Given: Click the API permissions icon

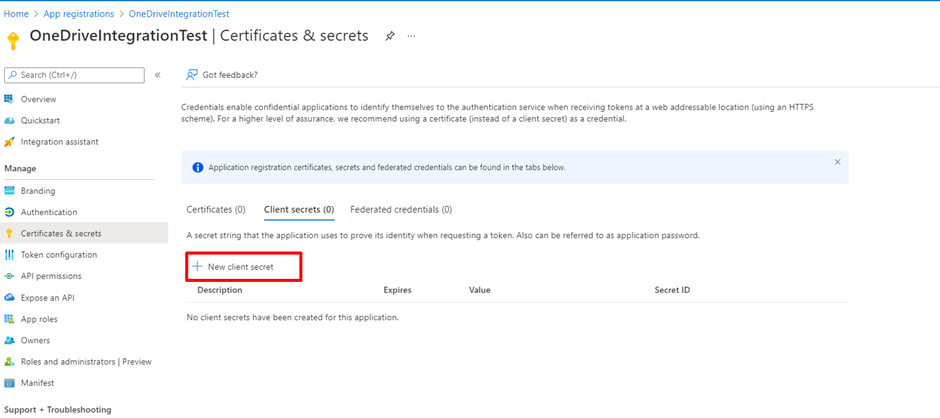Looking at the screenshot, I should click(9, 276).
